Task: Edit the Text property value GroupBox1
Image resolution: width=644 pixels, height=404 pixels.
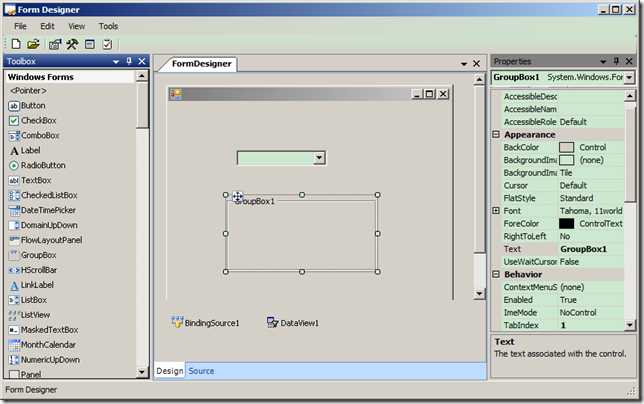Action: [x=591, y=249]
